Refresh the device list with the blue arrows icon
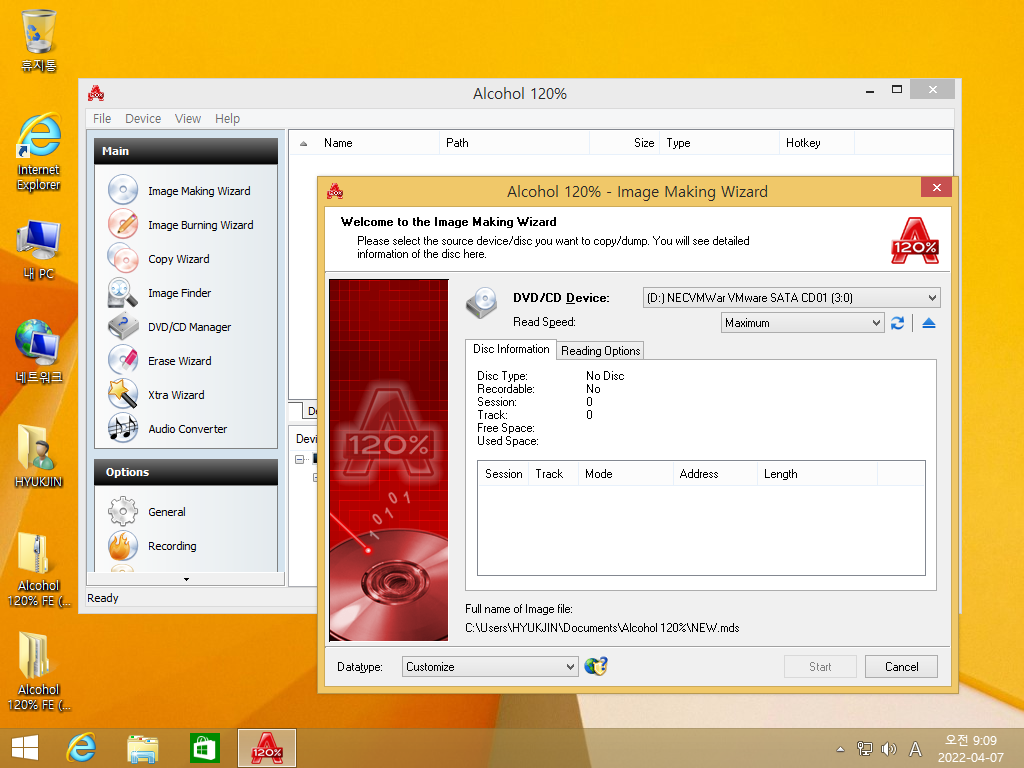Image resolution: width=1024 pixels, height=768 pixels. point(897,323)
